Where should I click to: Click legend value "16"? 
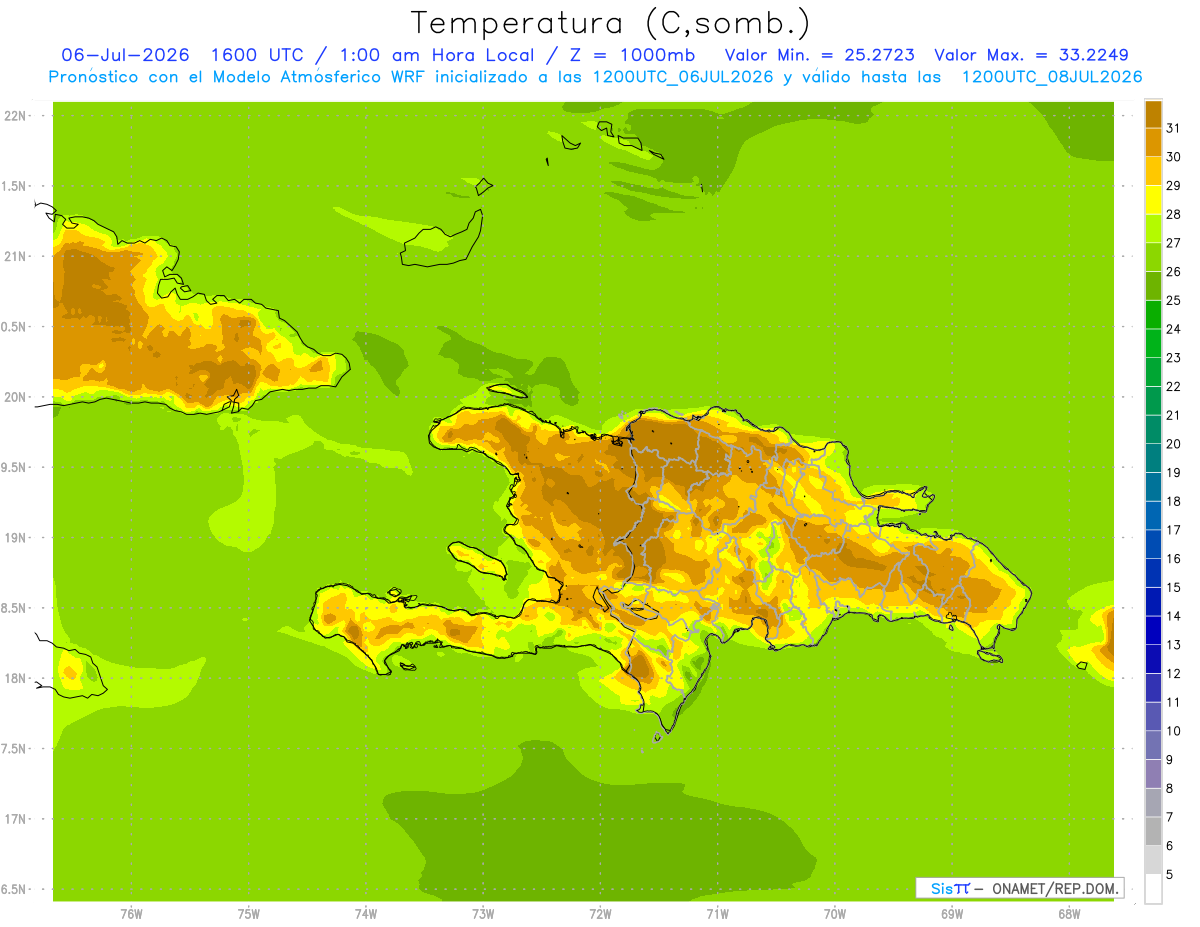[x=1174, y=559]
